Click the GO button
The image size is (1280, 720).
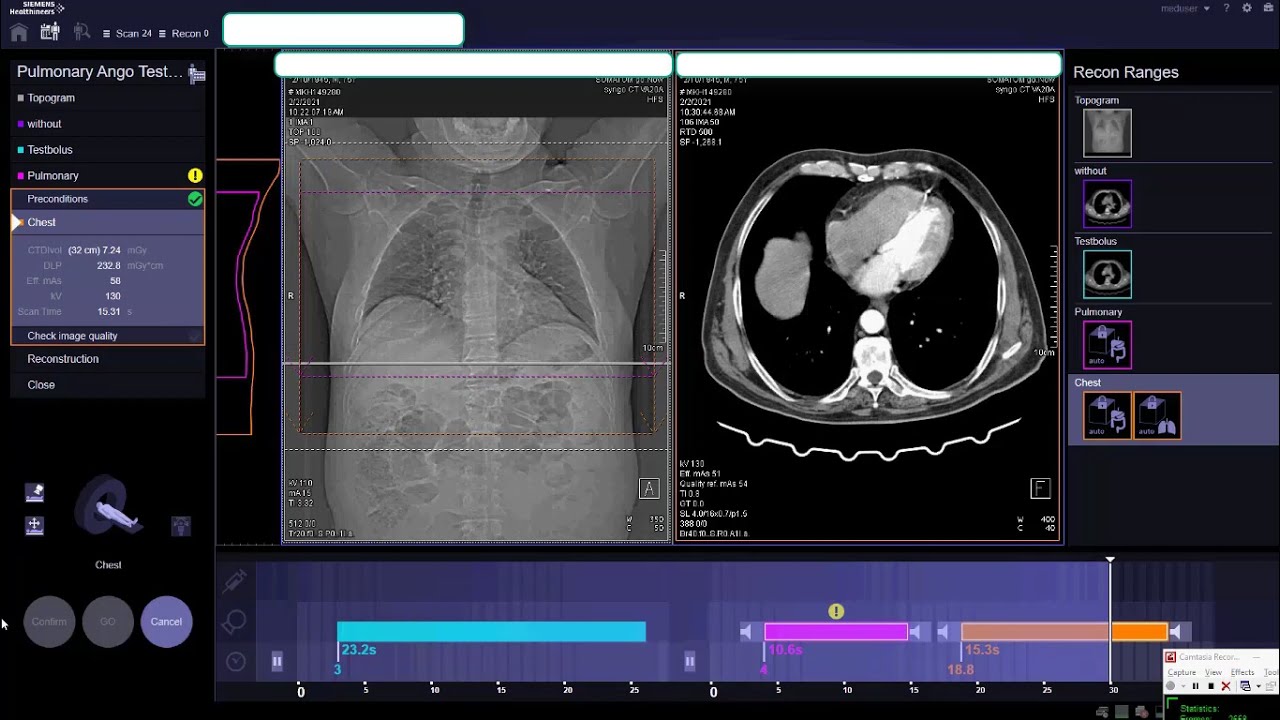(x=108, y=622)
